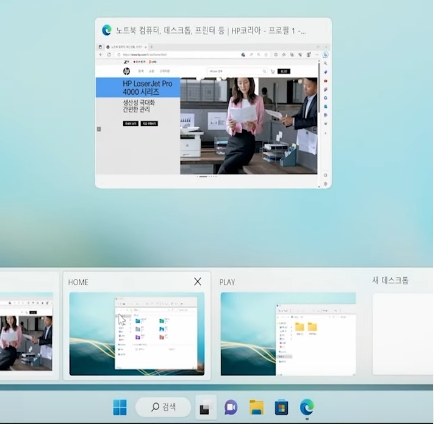Open Microsoft Store from the taskbar

tap(281, 407)
